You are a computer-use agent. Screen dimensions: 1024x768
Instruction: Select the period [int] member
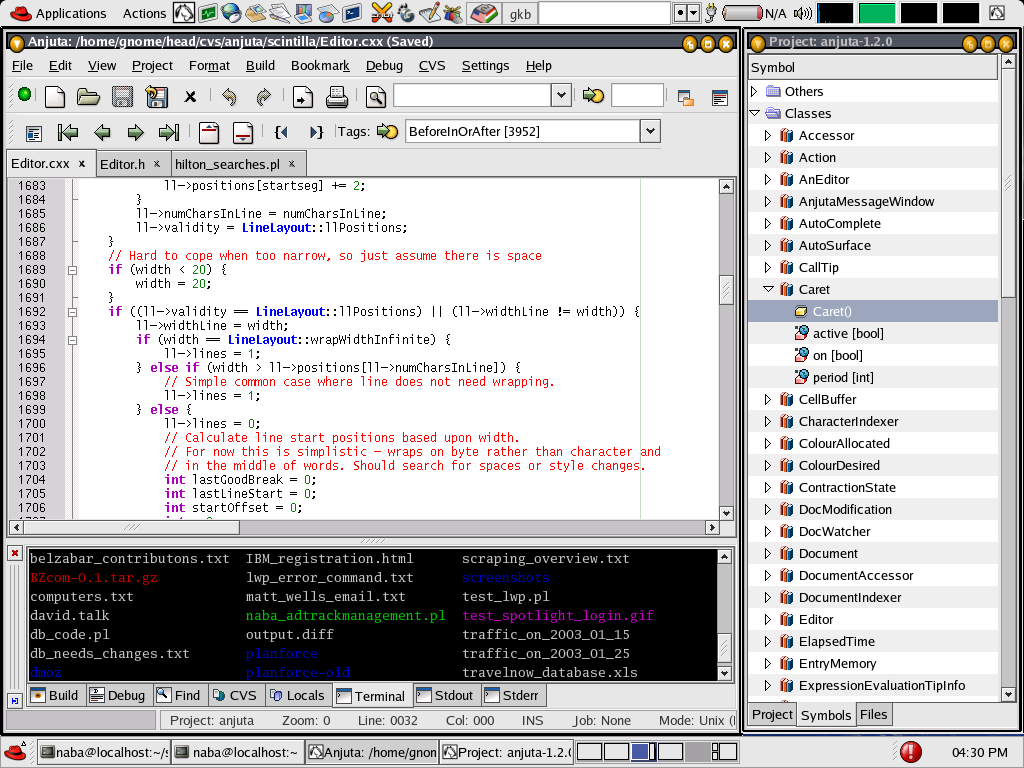click(x=843, y=377)
